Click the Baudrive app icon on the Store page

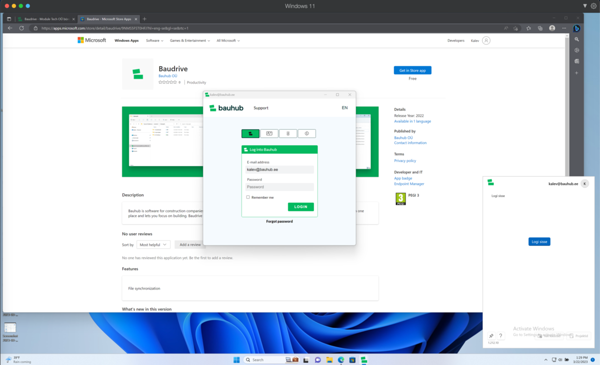point(138,74)
